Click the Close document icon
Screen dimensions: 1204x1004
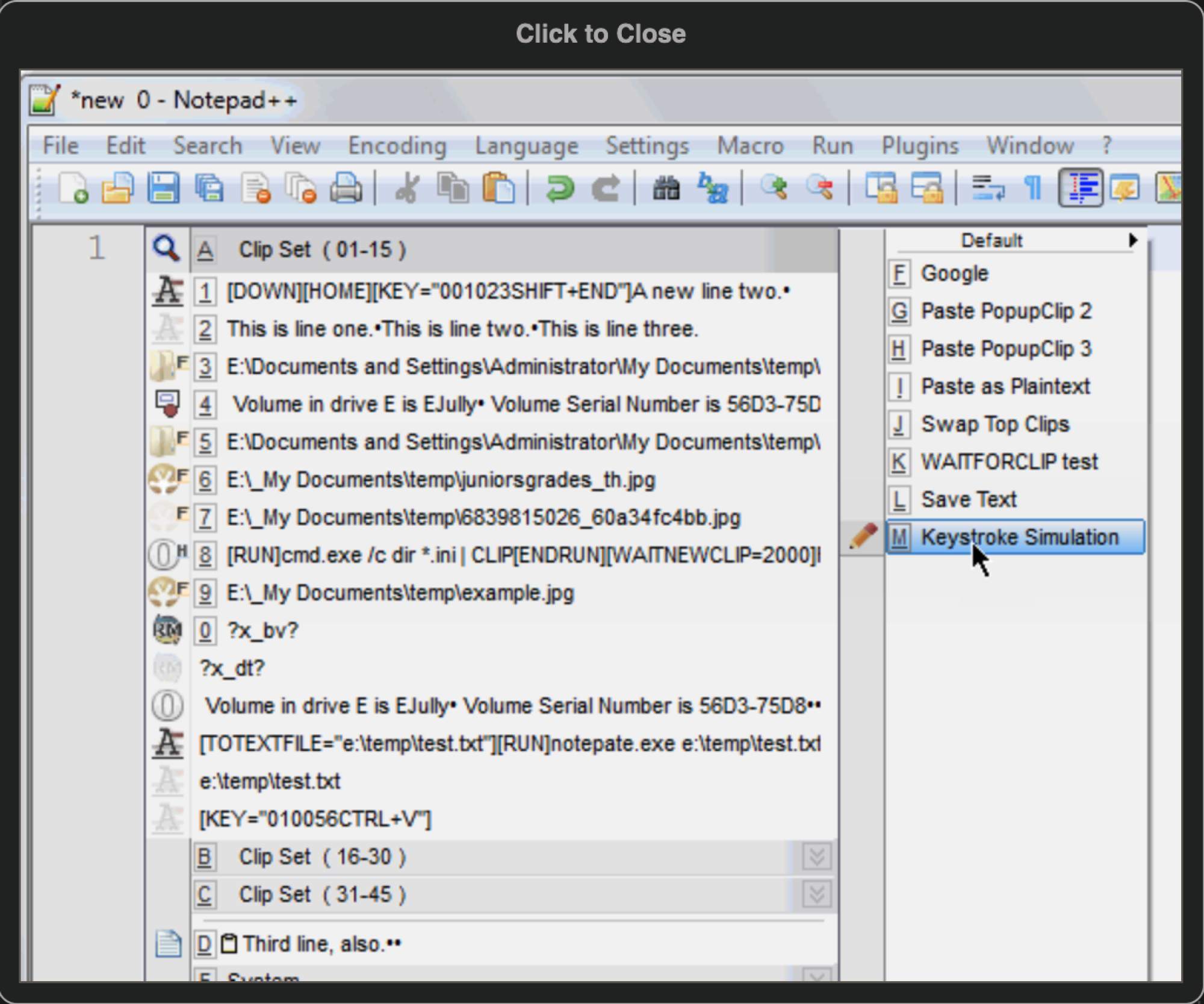click(255, 187)
